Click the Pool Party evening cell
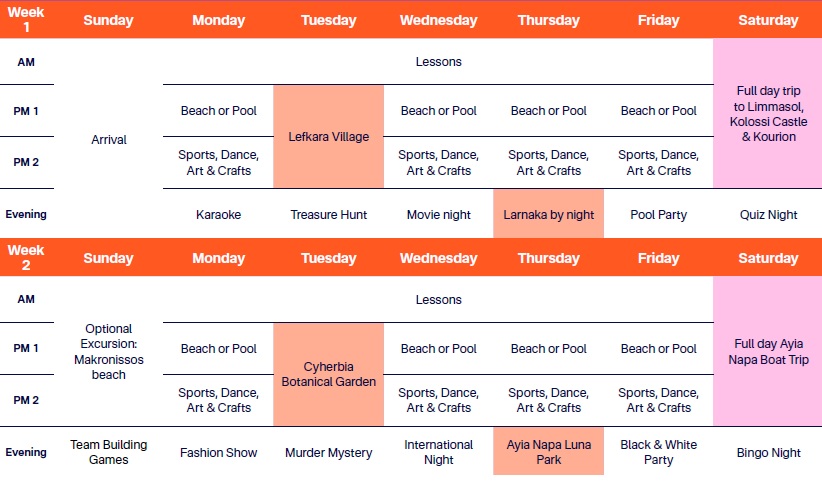 658,214
